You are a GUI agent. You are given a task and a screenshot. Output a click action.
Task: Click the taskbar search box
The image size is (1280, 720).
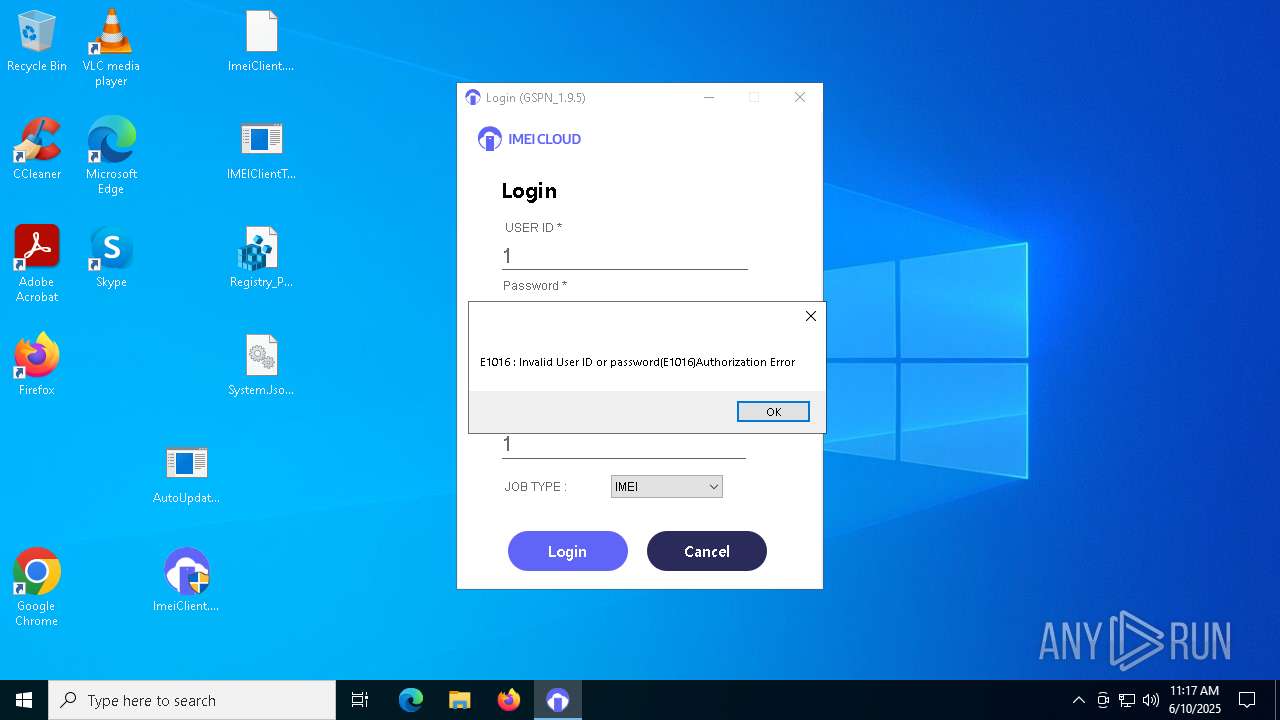[x=192, y=700]
